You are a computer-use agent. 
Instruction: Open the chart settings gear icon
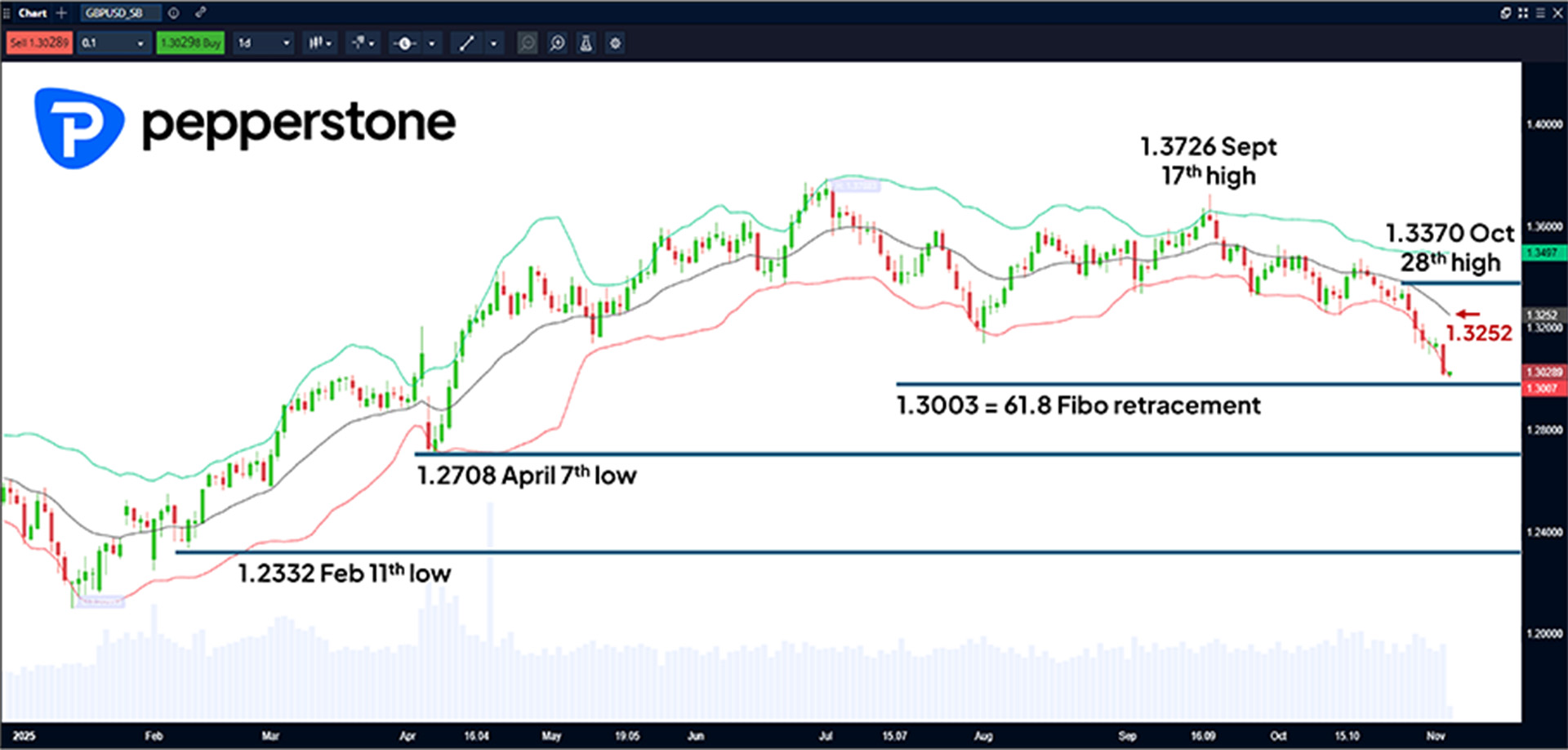(615, 42)
